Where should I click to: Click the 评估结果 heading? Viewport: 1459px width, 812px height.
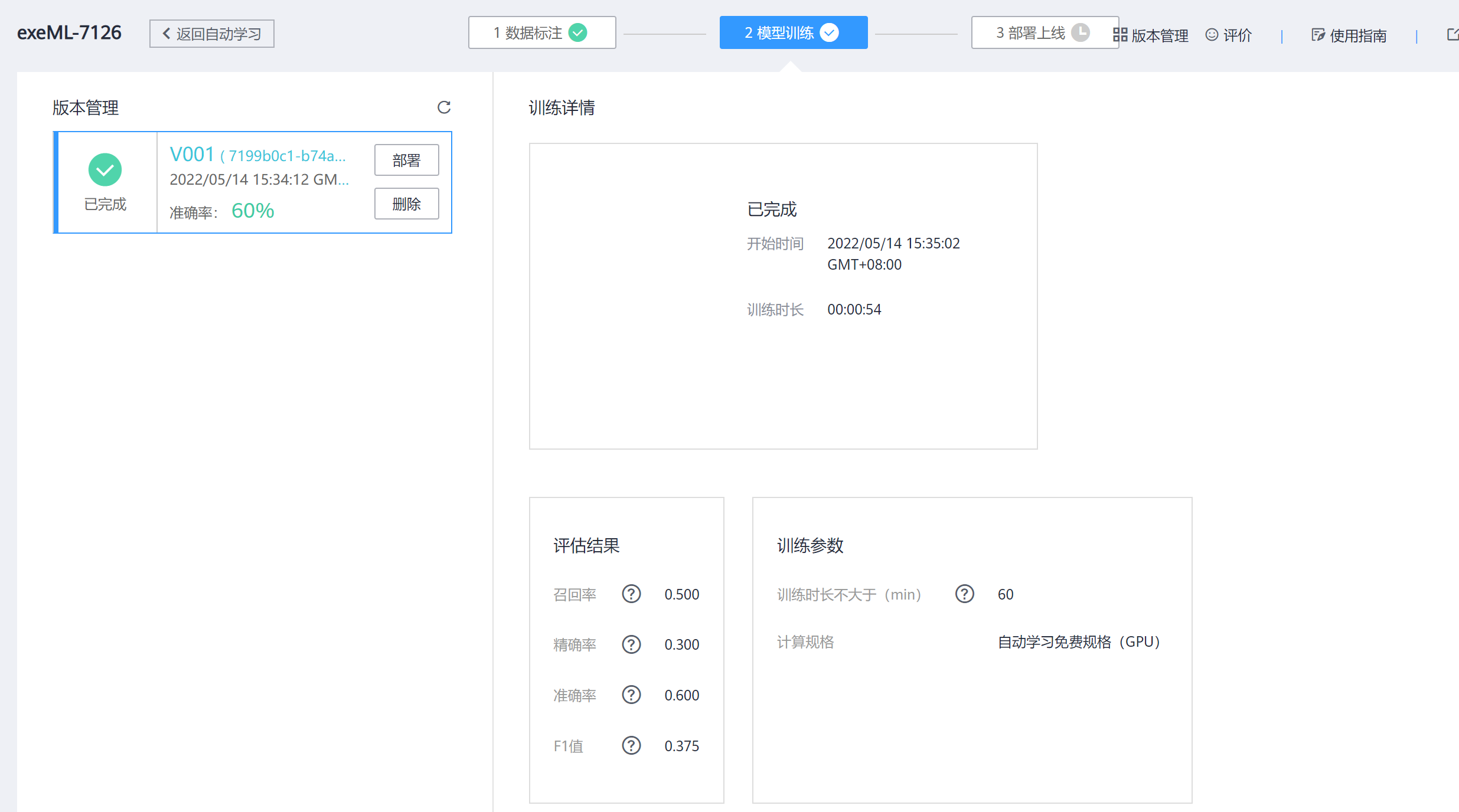586,545
